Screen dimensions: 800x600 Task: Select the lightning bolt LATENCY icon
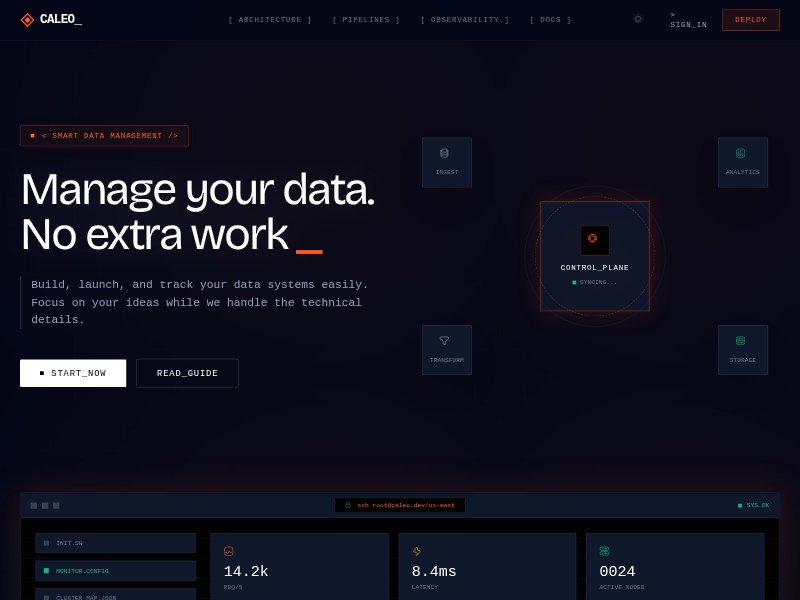(416, 551)
